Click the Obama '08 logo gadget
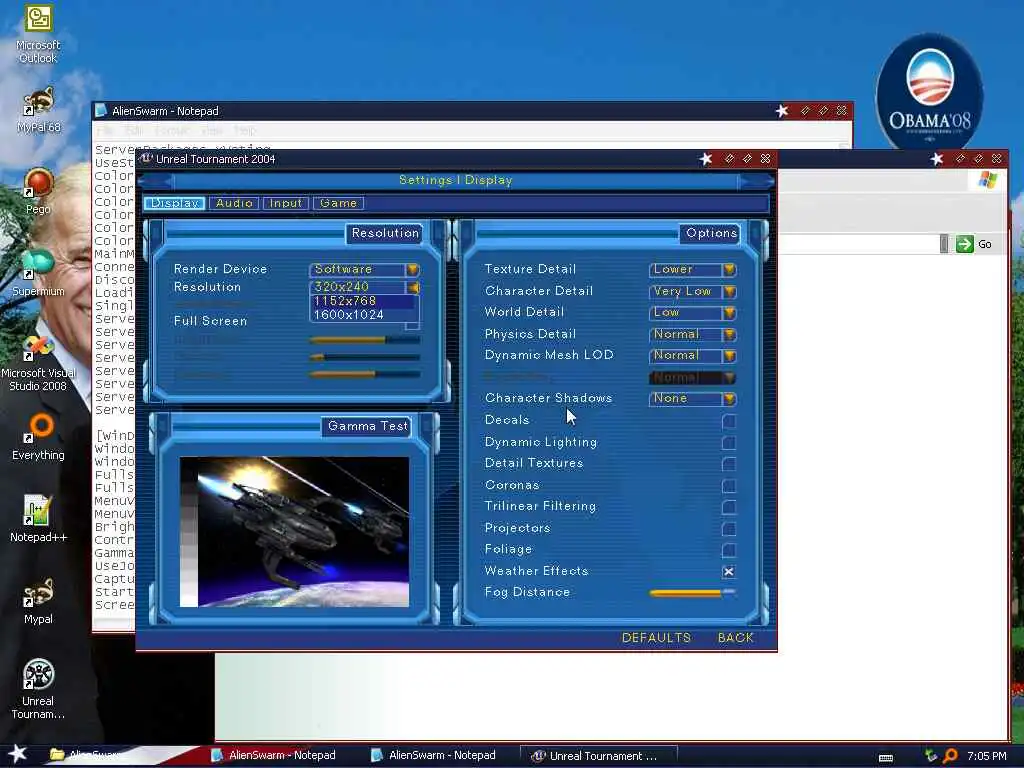Screen dimensions: 1024x768 point(929,91)
